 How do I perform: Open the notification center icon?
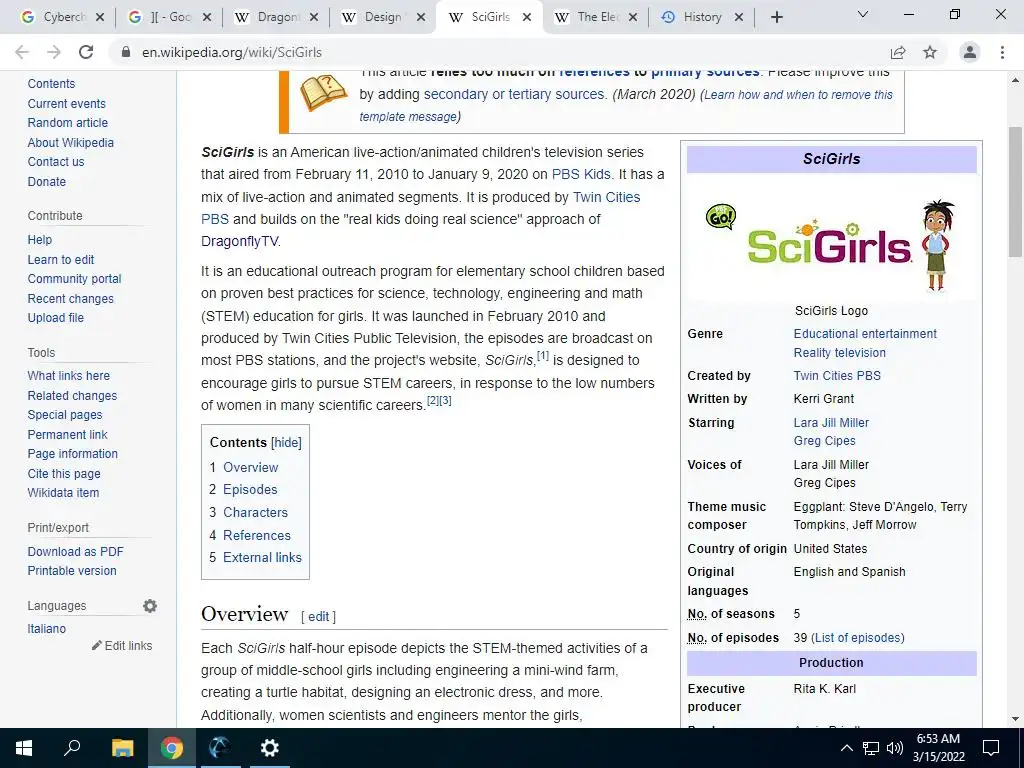tap(991, 748)
